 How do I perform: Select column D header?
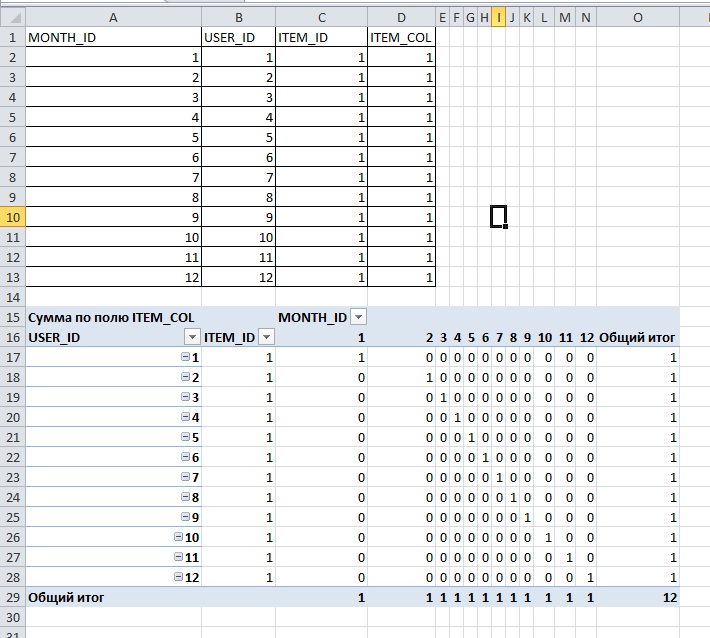click(x=401, y=18)
